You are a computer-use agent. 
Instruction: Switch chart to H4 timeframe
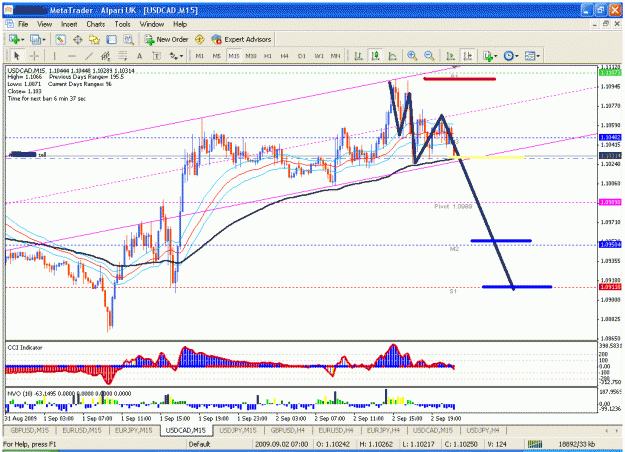[284, 56]
